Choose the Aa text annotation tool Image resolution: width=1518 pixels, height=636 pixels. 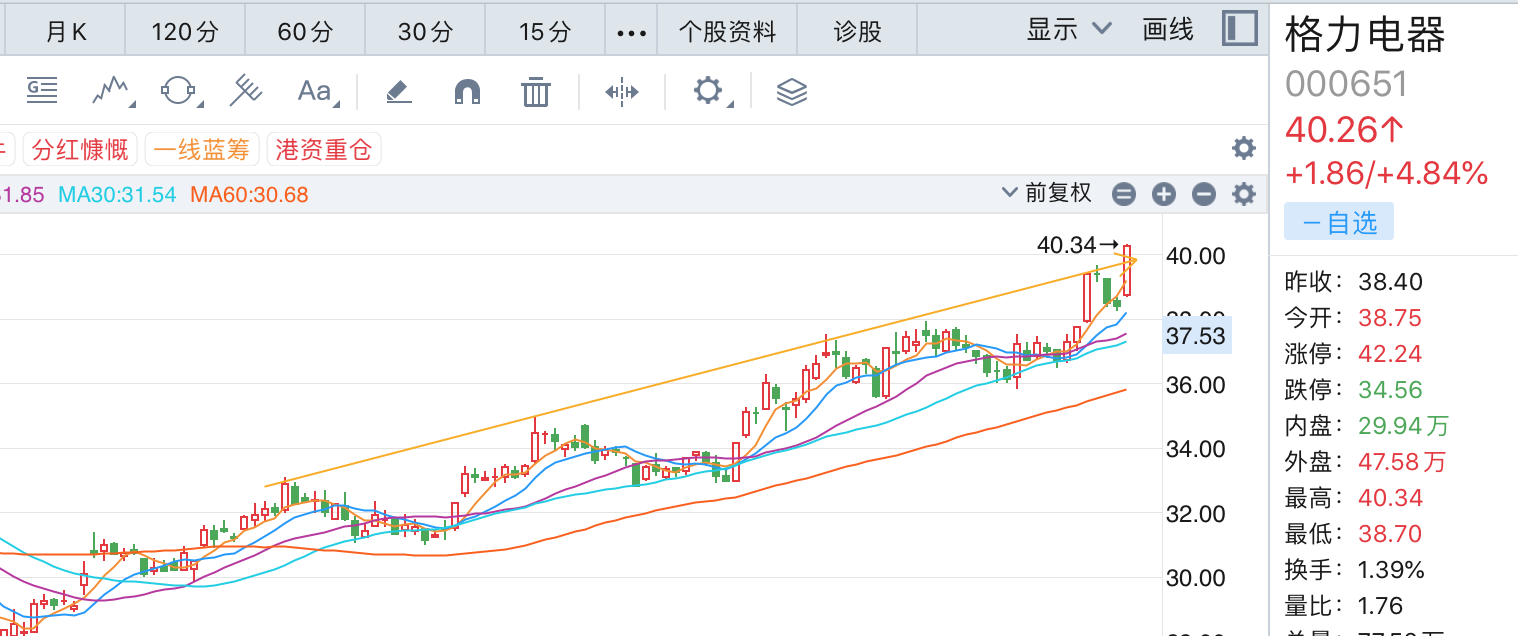pos(316,92)
